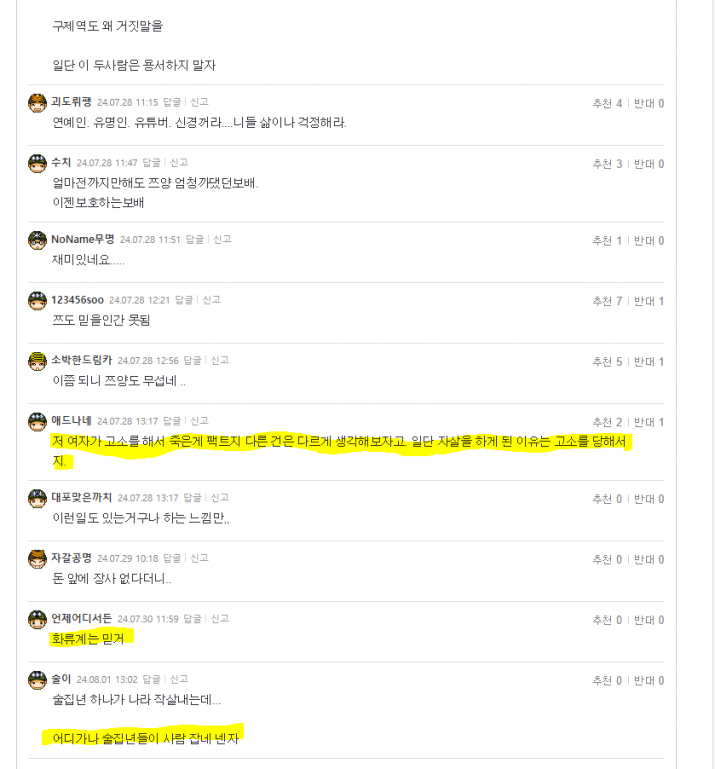
Task: Click 답글 on 괴도뤼팽's comment
Action: coord(172,102)
